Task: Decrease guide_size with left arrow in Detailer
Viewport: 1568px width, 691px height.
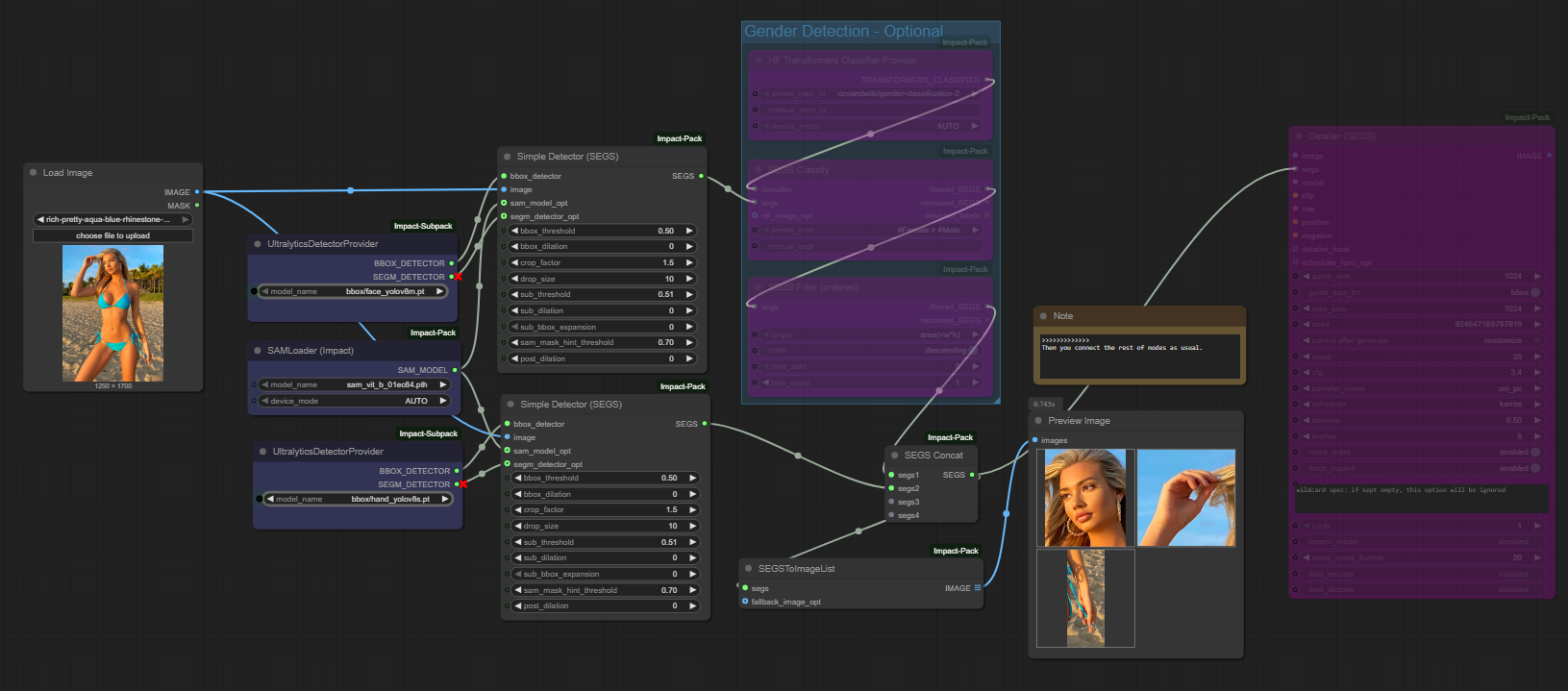Action: (1307, 276)
